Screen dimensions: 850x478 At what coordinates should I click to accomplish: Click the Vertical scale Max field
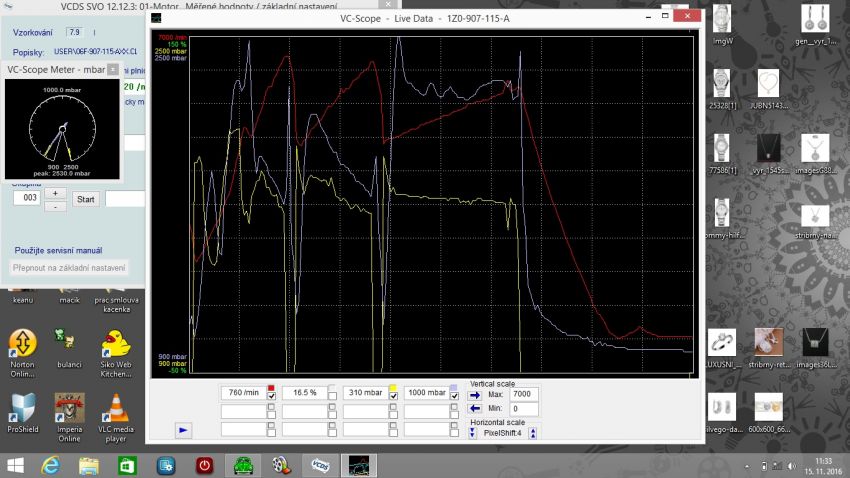pyautogui.click(x=524, y=395)
